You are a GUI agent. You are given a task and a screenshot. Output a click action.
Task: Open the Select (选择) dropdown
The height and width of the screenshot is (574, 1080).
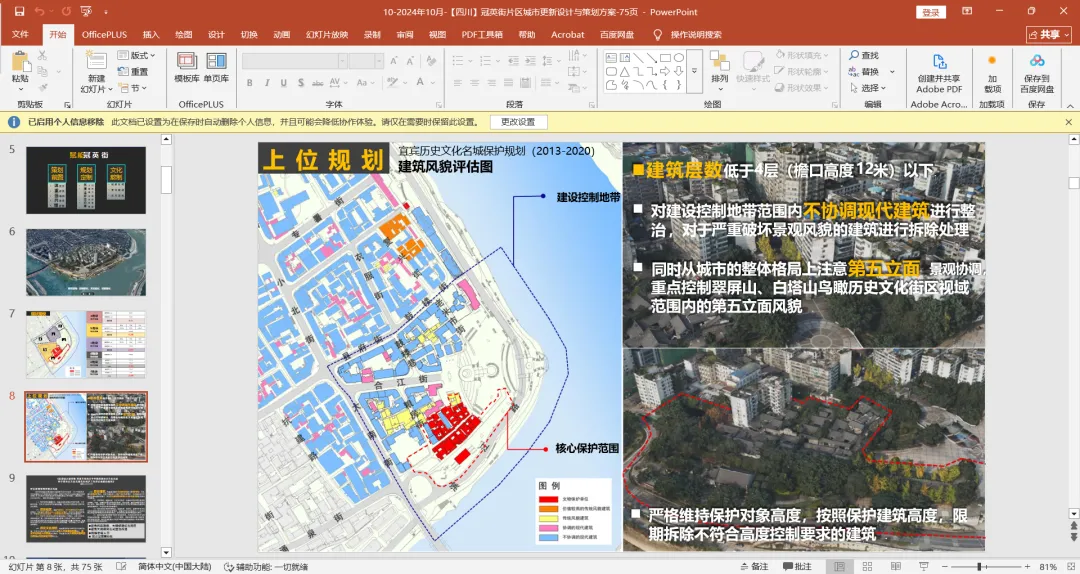(867, 88)
